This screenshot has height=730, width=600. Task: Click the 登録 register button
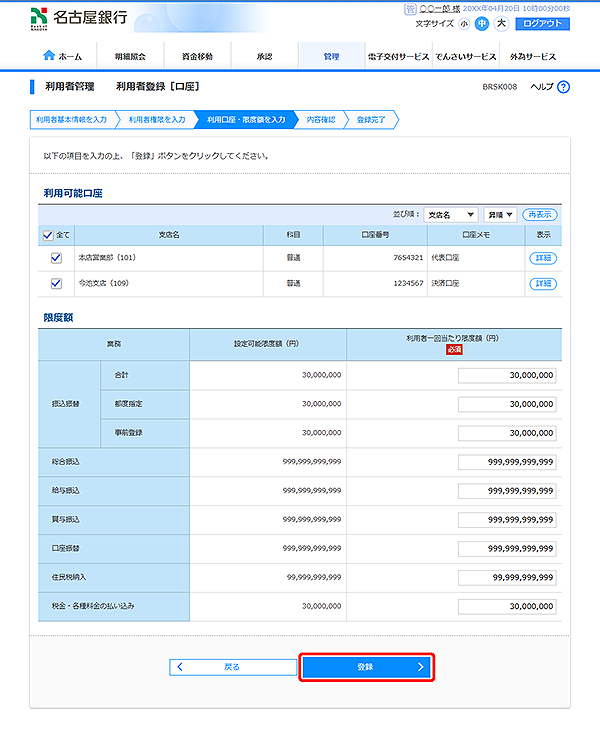(x=366, y=667)
